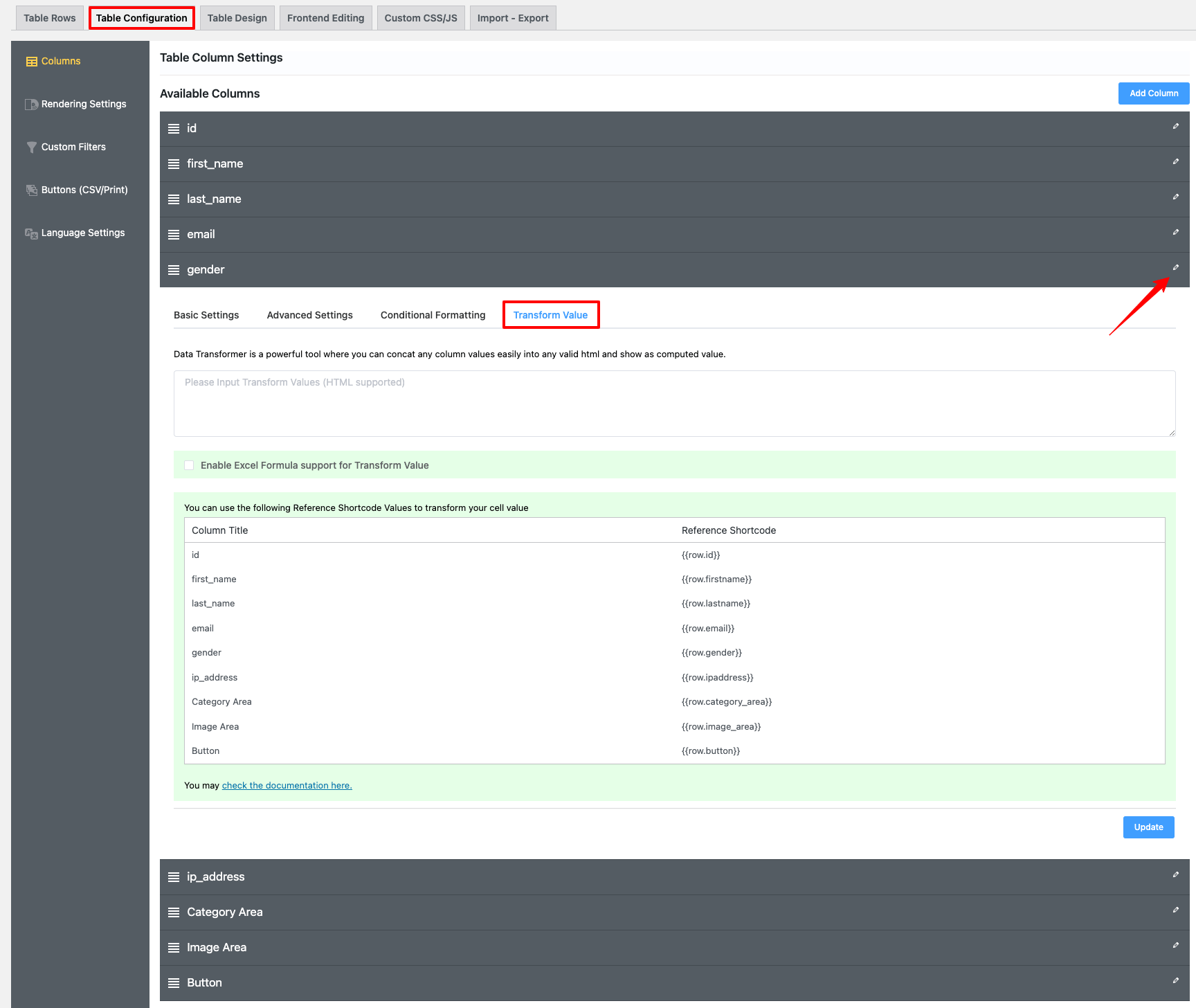Click the pencil edit icon for email column
Screen dimensions: 1196x1008
point(1175,232)
